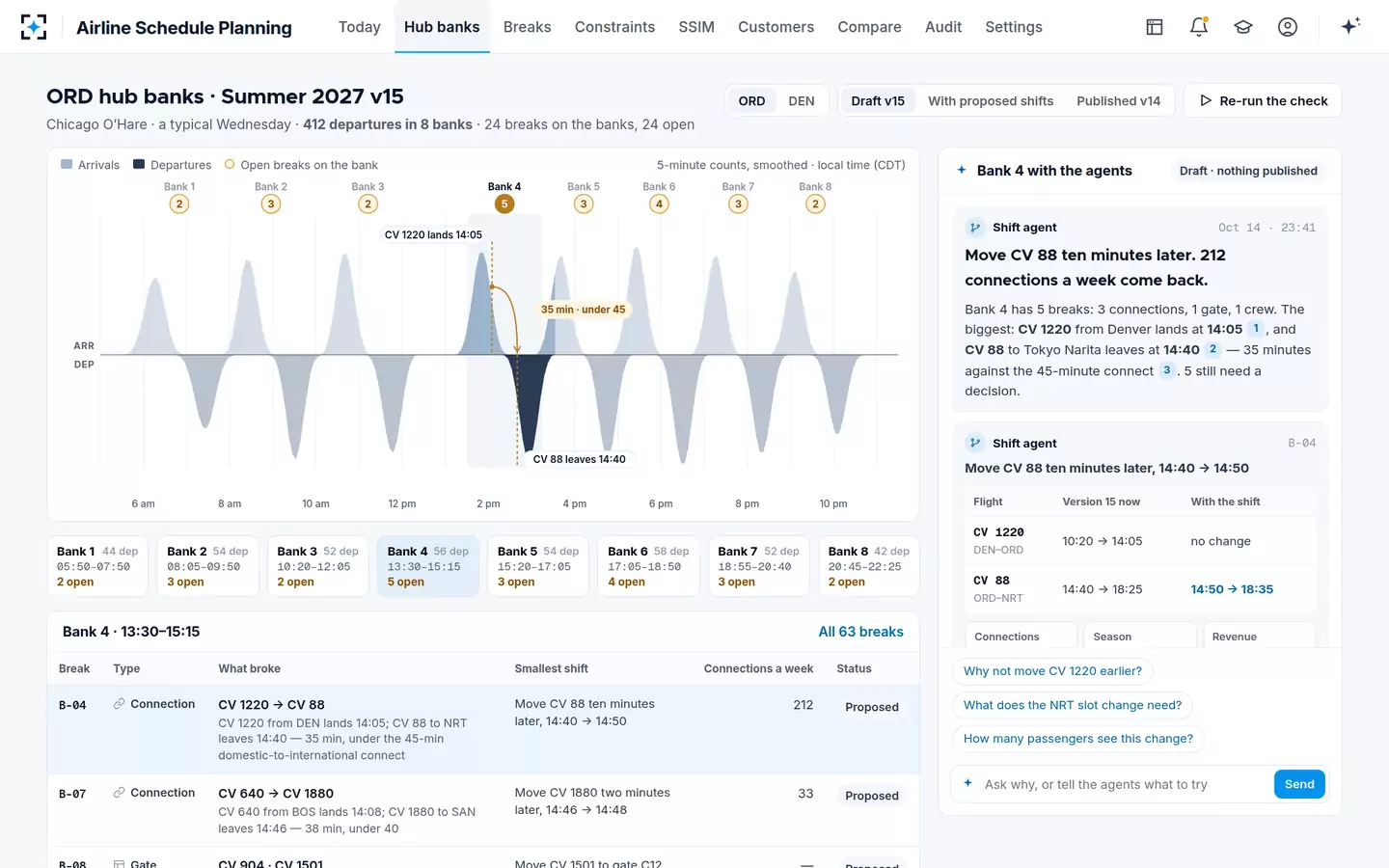Click Bank 8 open breaks badge
This screenshot has height=868, width=1389.
point(815,203)
